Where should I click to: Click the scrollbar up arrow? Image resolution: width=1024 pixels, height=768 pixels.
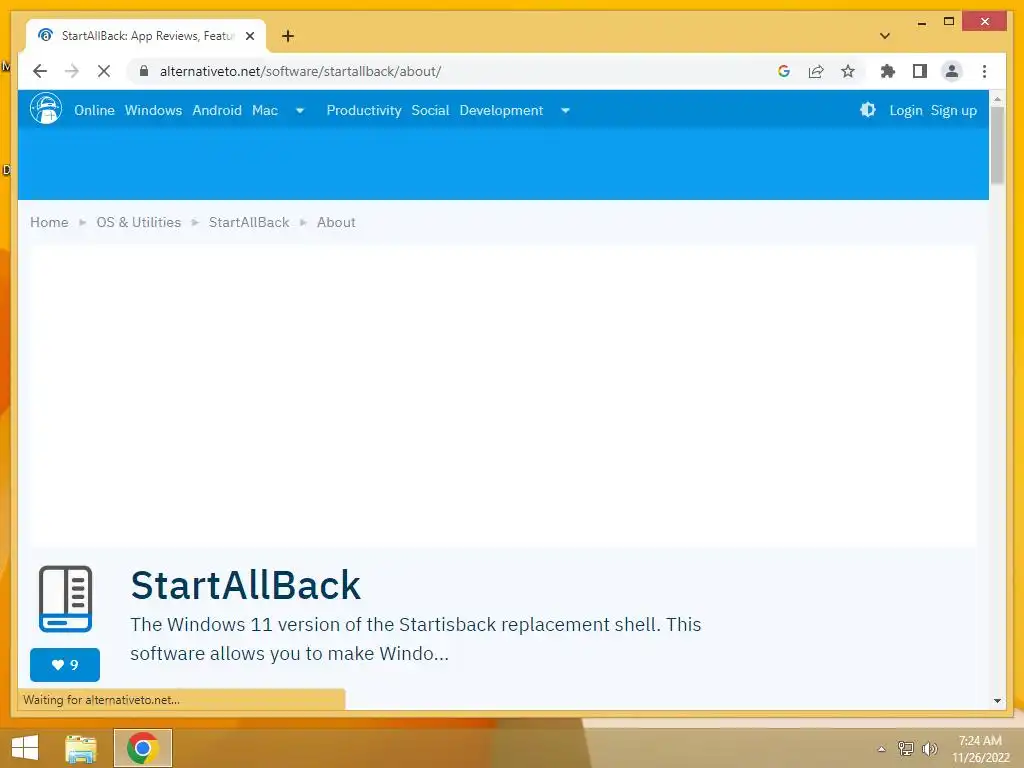click(997, 99)
